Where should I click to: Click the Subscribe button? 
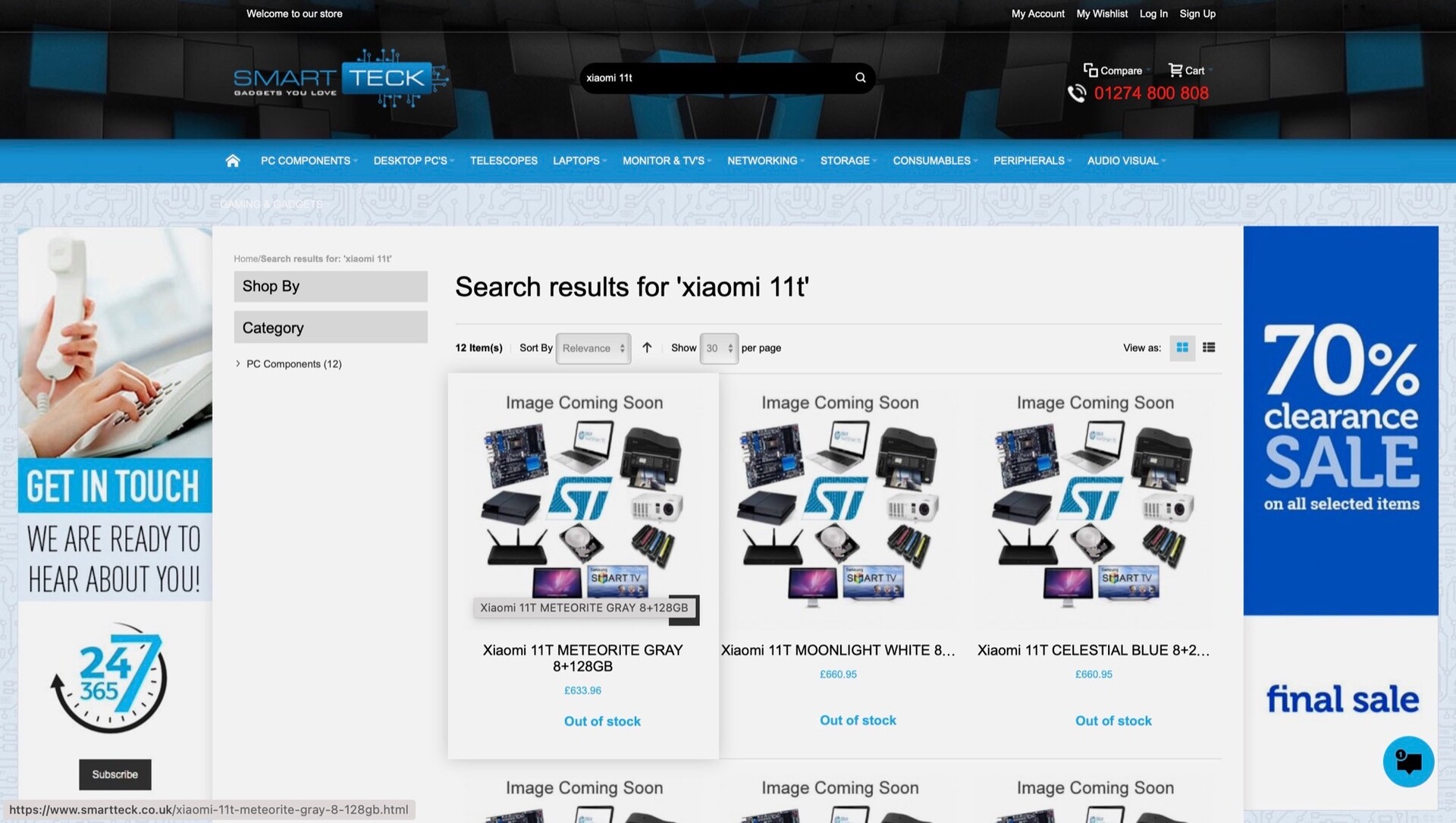[x=115, y=774]
